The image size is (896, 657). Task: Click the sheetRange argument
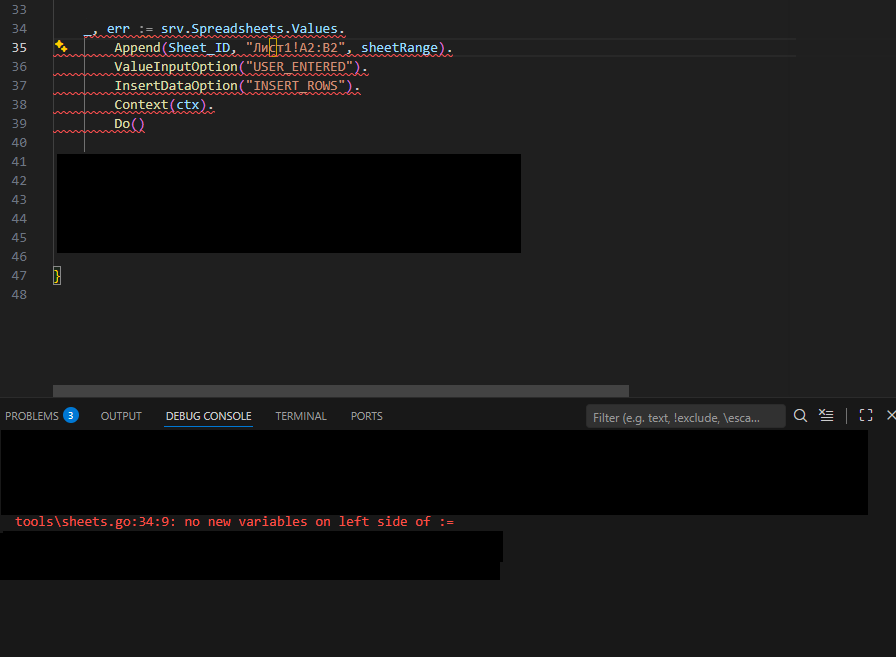click(399, 48)
